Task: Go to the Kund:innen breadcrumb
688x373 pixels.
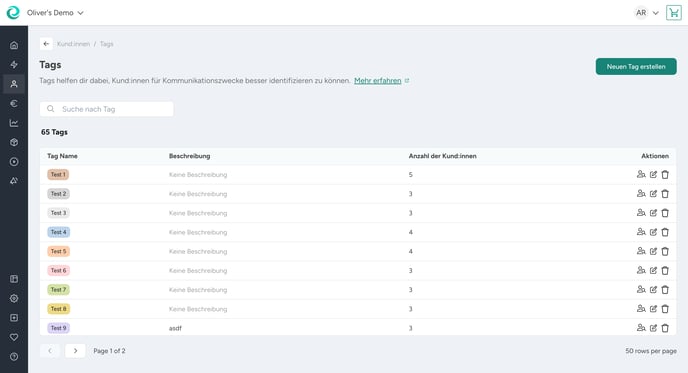Action: [73, 44]
